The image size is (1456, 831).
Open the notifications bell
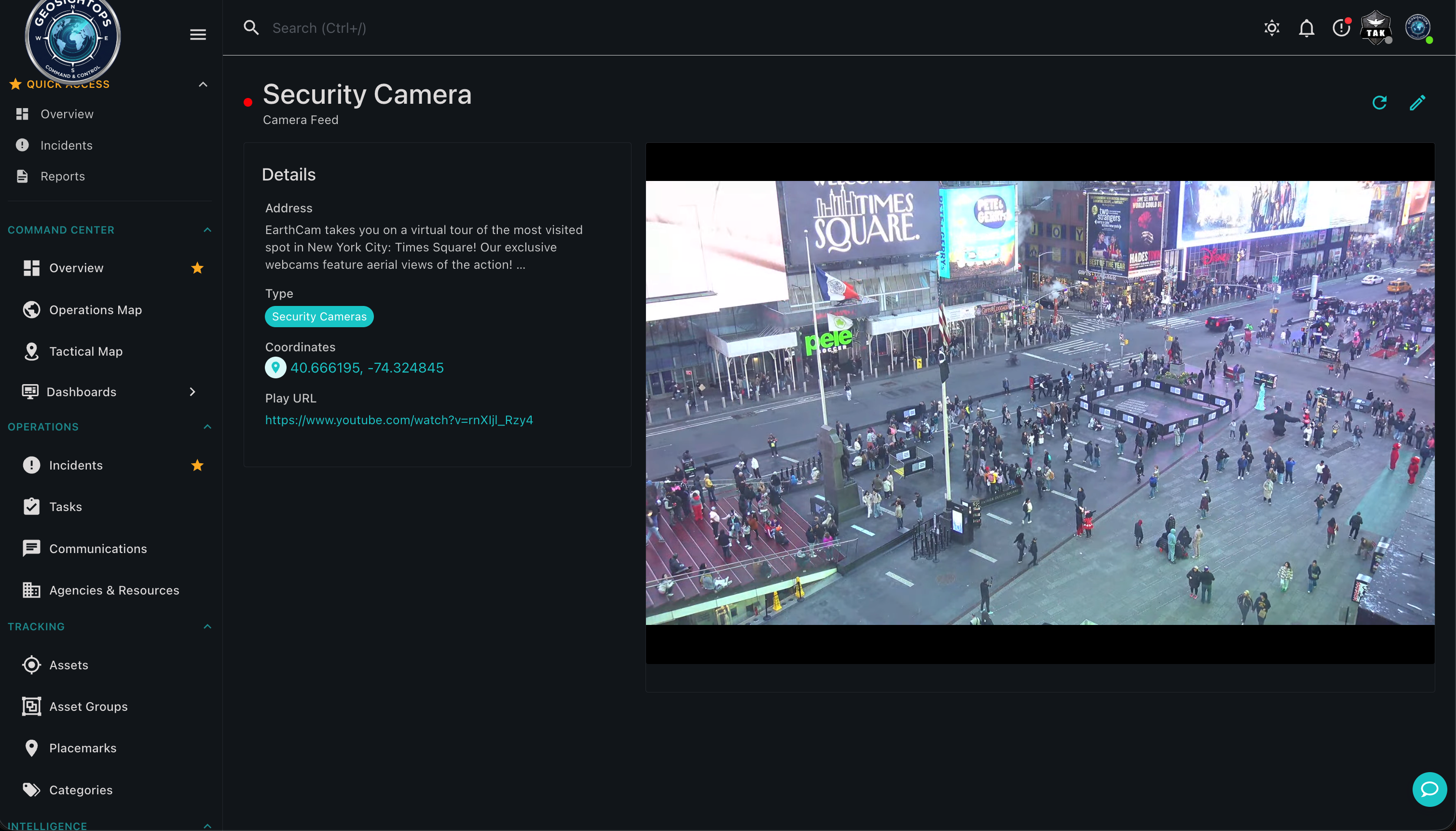click(x=1306, y=28)
